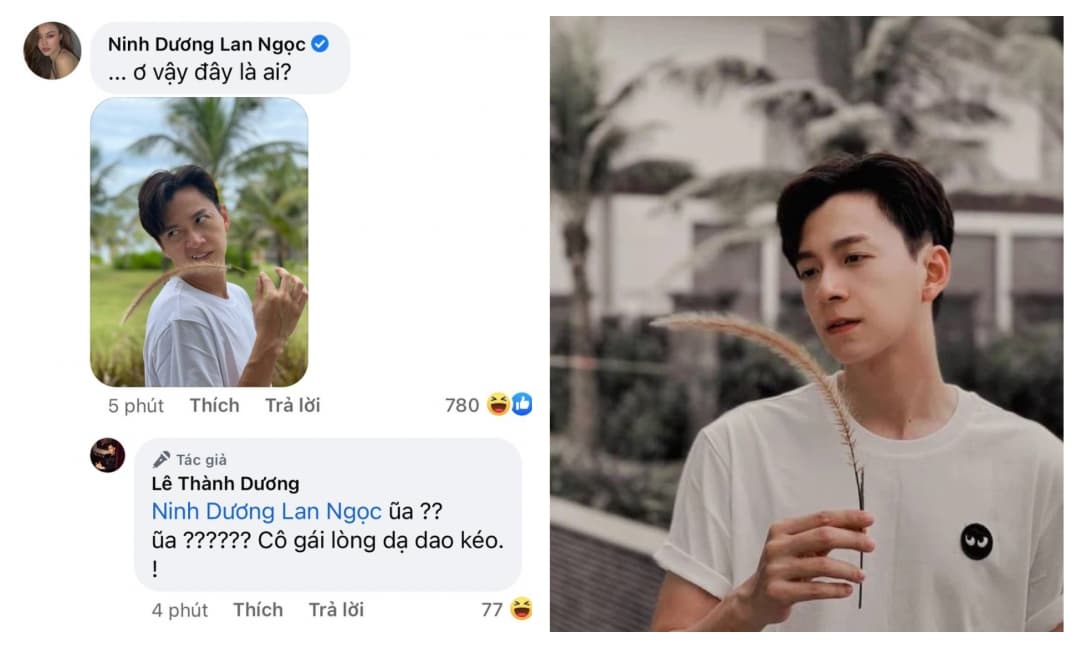
Task: Click the 5 phút timestamp
Action: 134,405
